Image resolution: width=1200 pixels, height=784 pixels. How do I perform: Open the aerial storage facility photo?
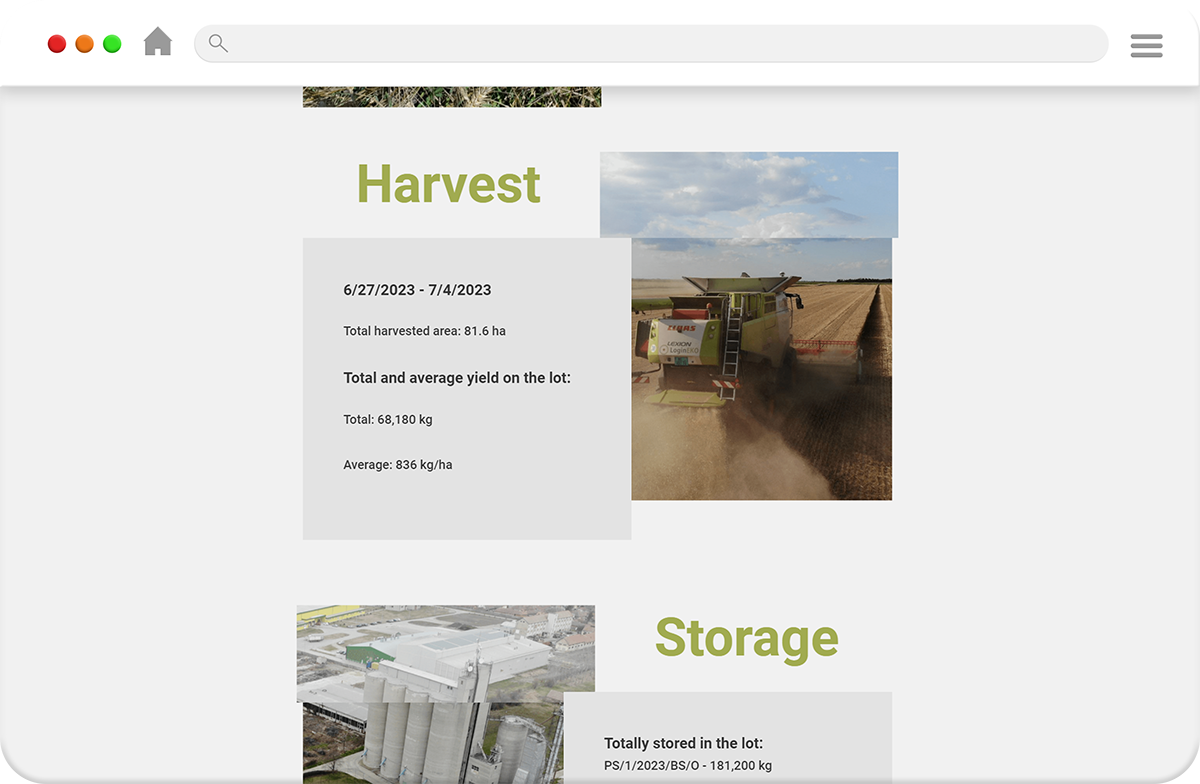coord(446,654)
